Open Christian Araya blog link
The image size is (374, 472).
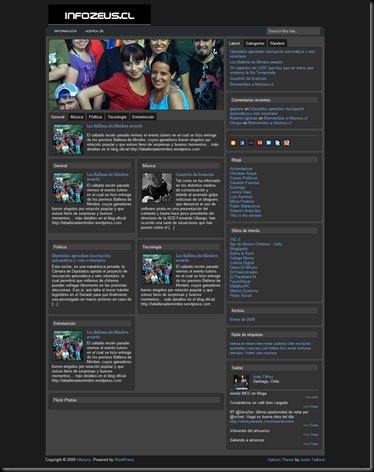pyautogui.click(x=243, y=173)
